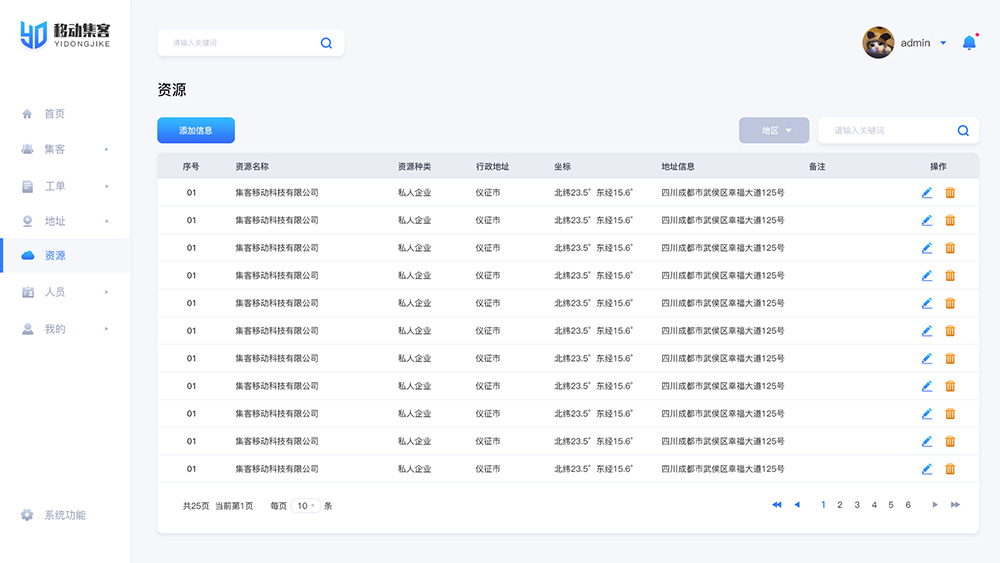Click the edit pencil icon in the last row
The width and height of the screenshot is (1000, 563).
(927, 469)
